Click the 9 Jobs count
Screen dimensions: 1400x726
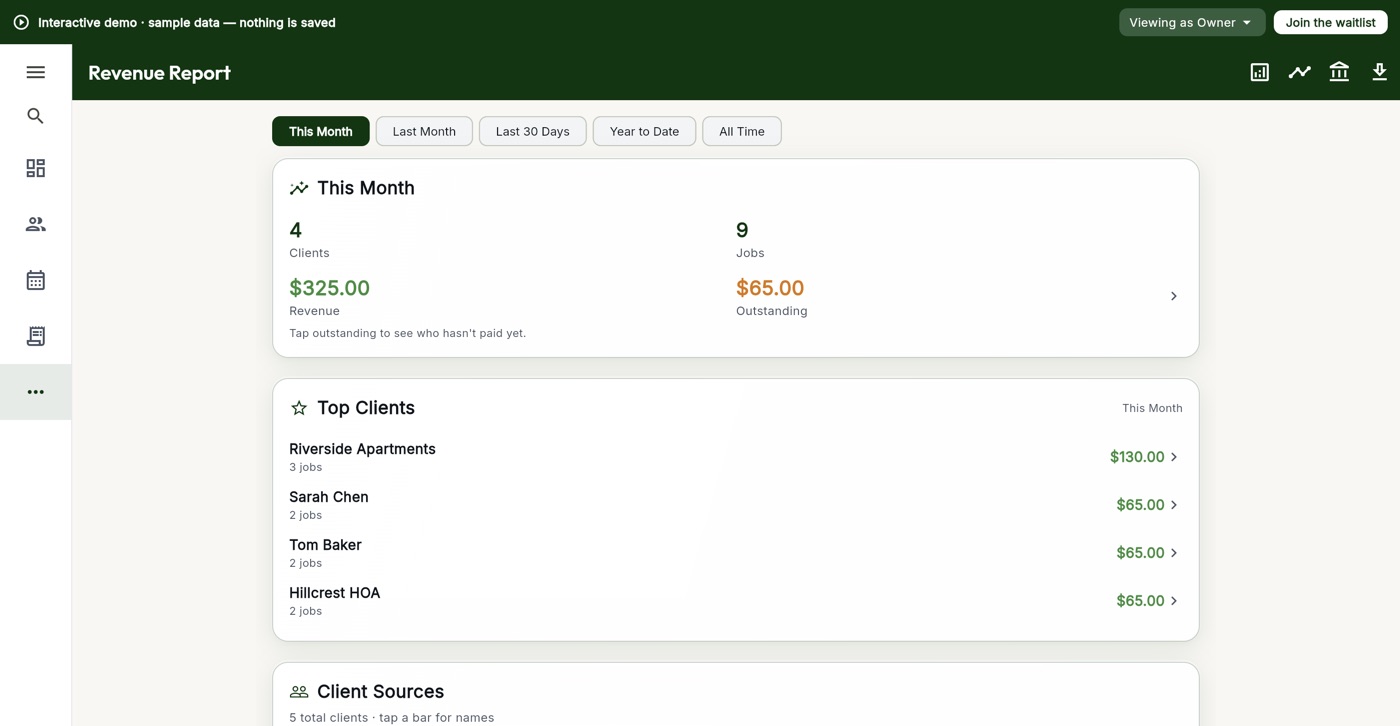[742, 230]
